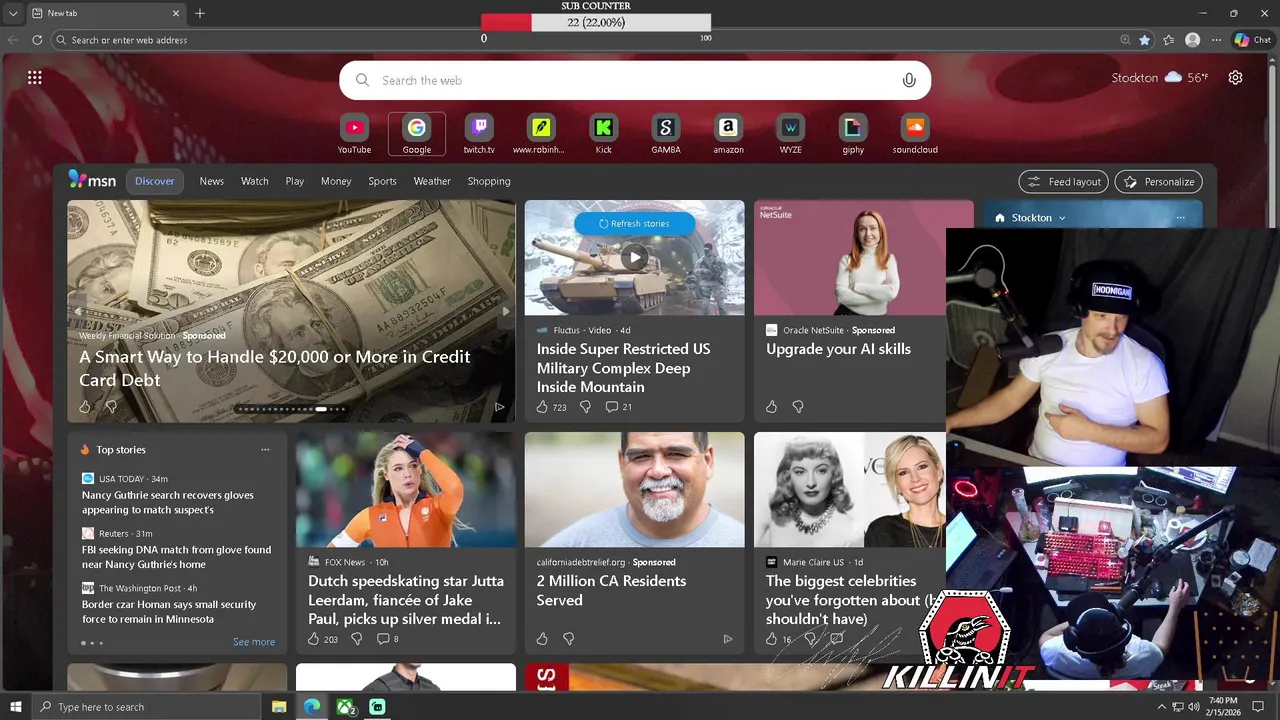Image resolution: width=1280 pixels, height=720 pixels.
Task: Like the Jutta Leerdam story
Action: (313, 639)
